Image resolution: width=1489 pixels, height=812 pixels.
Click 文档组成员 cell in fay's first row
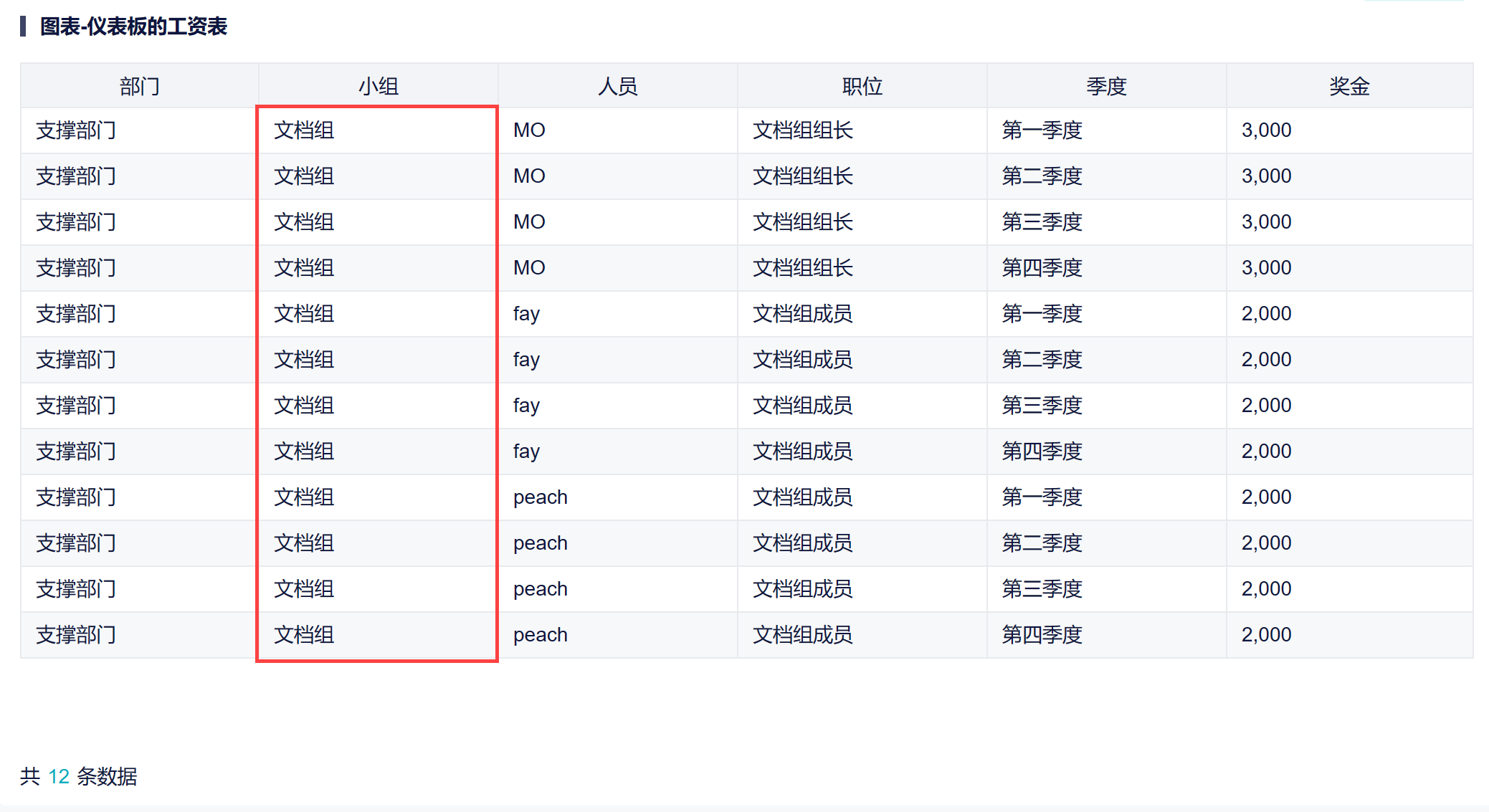(802, 314)
